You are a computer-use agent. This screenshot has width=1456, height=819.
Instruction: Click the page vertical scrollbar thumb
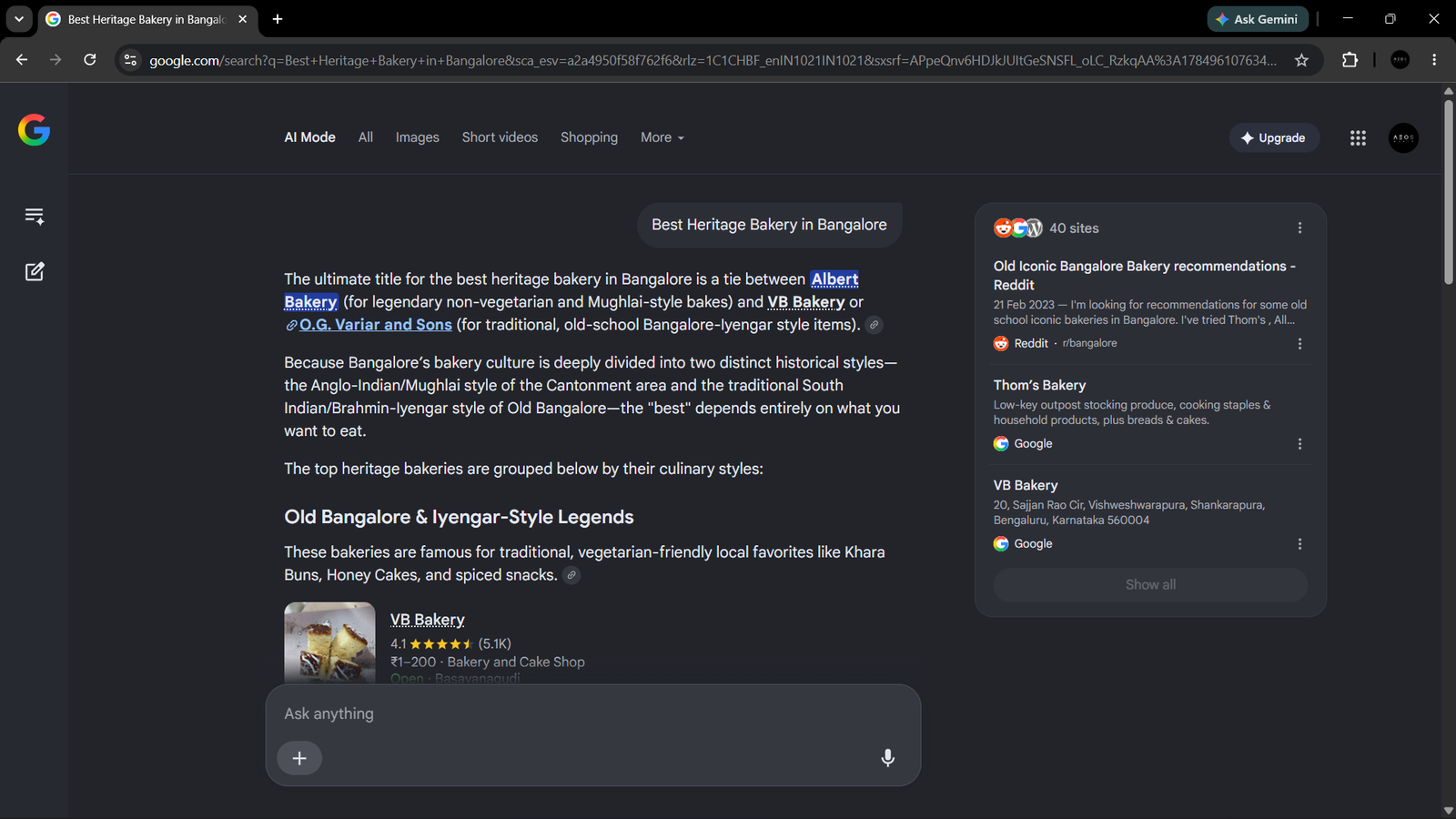[x=1449, y=191]
